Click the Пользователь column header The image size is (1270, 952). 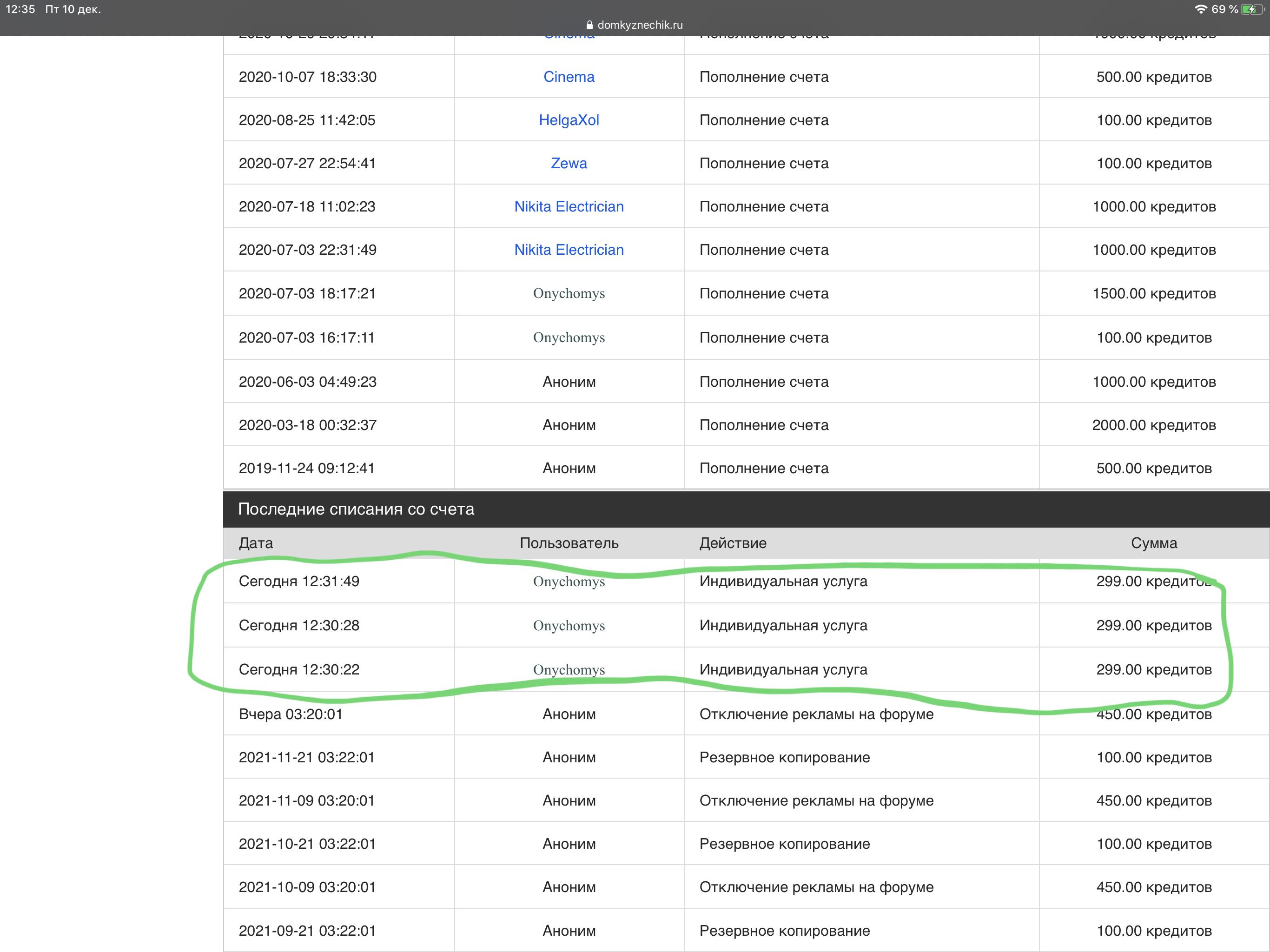click(x=569, y=543)
